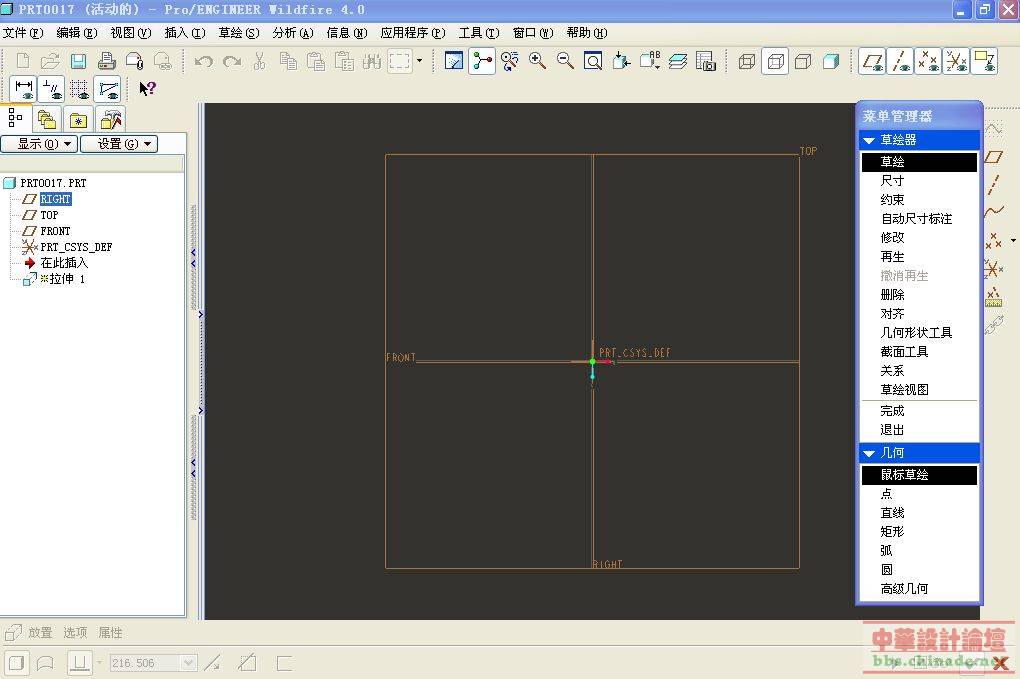1020x679 pixels.
Task: Open the 显示 dropdown button
Action: [x=39, y=144]
